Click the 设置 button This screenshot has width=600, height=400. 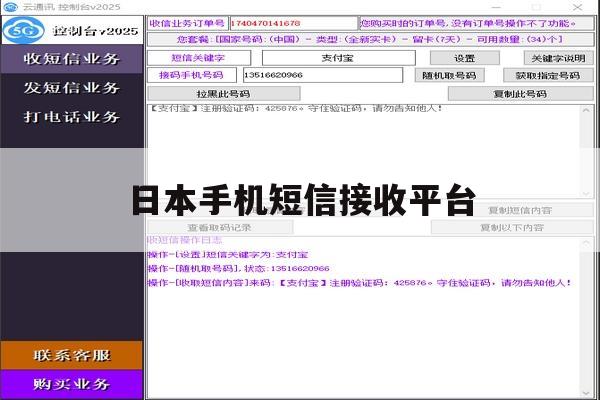pyautogui.click(x=465, y=58)
